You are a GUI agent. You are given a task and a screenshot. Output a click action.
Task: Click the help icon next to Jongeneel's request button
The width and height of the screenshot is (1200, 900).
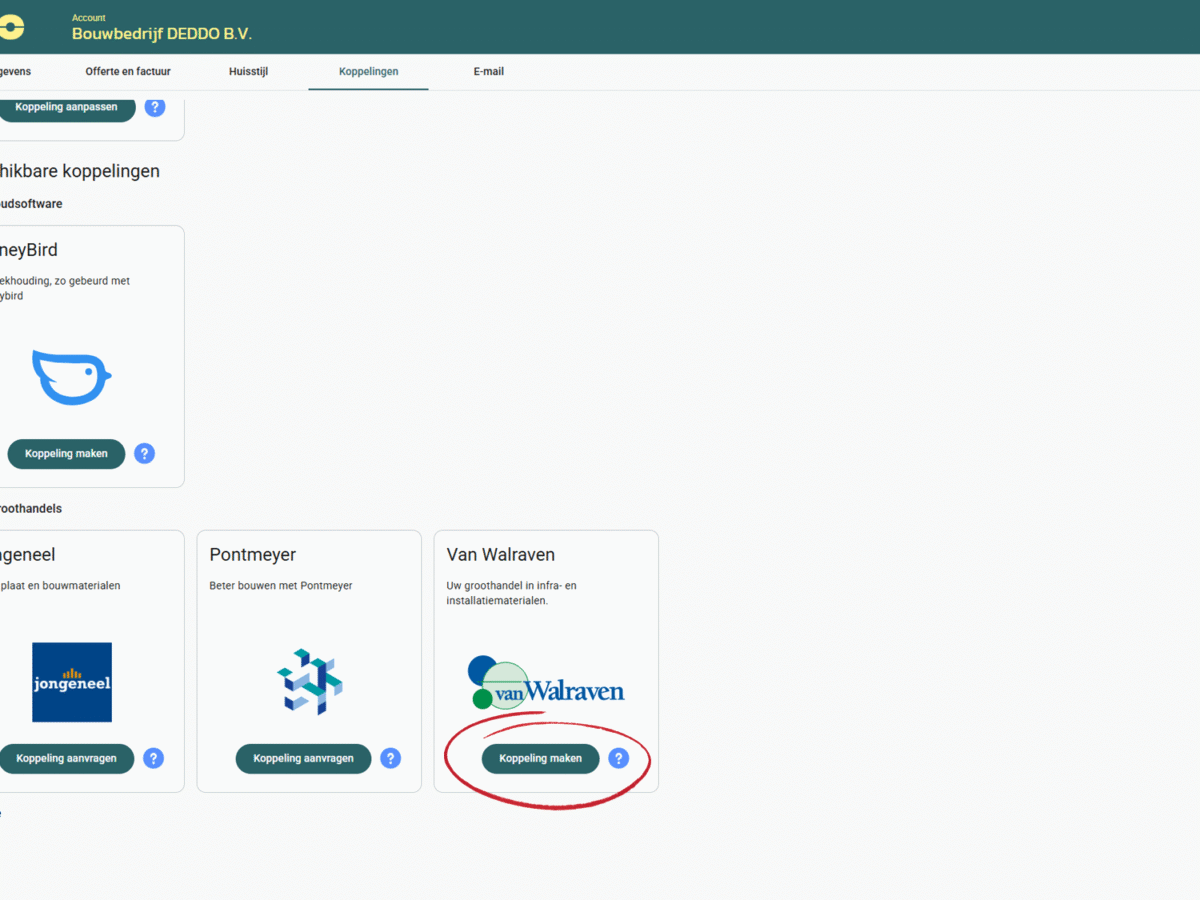point(153,758)
